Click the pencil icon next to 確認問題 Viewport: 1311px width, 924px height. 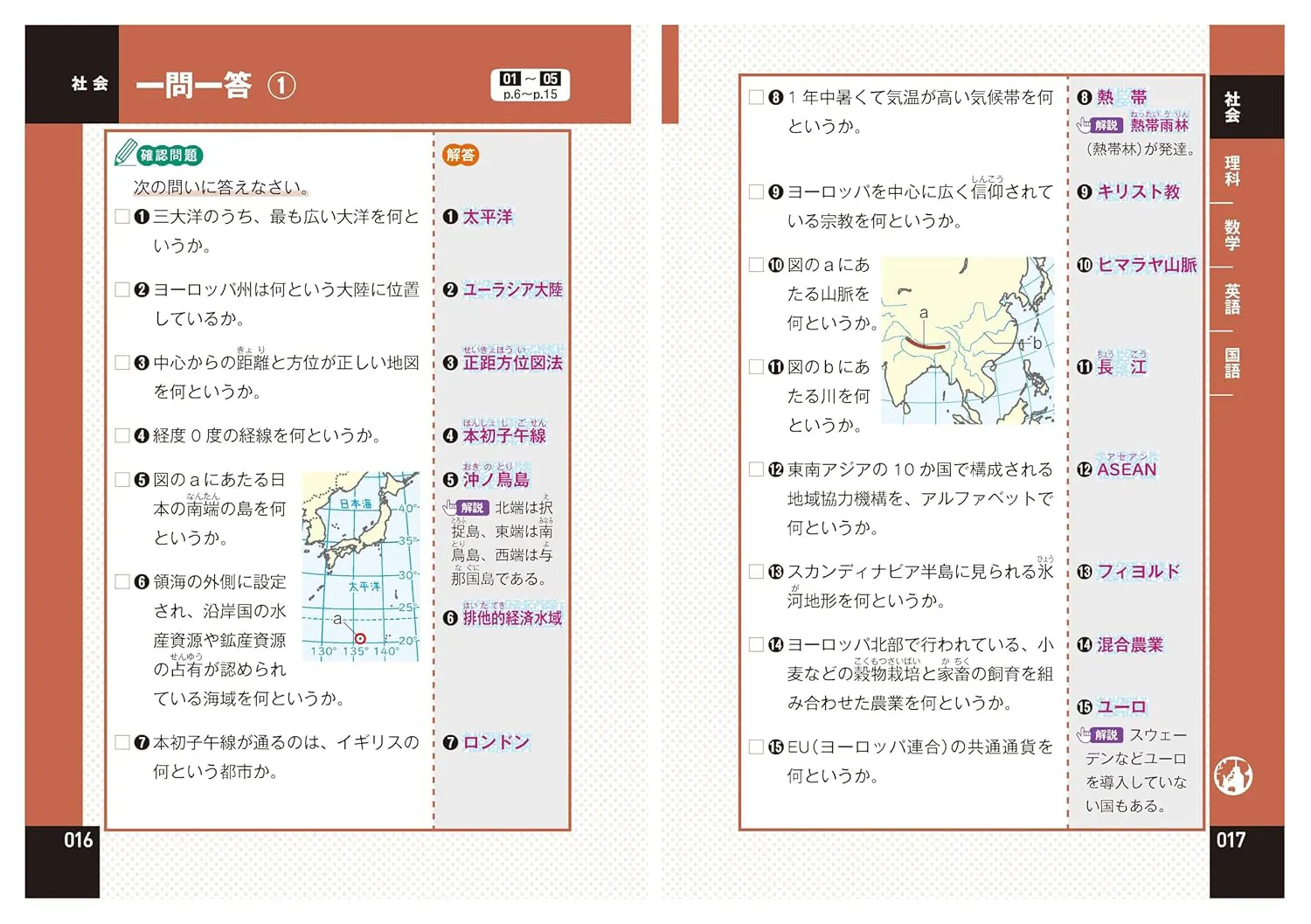tap(126, 151)
